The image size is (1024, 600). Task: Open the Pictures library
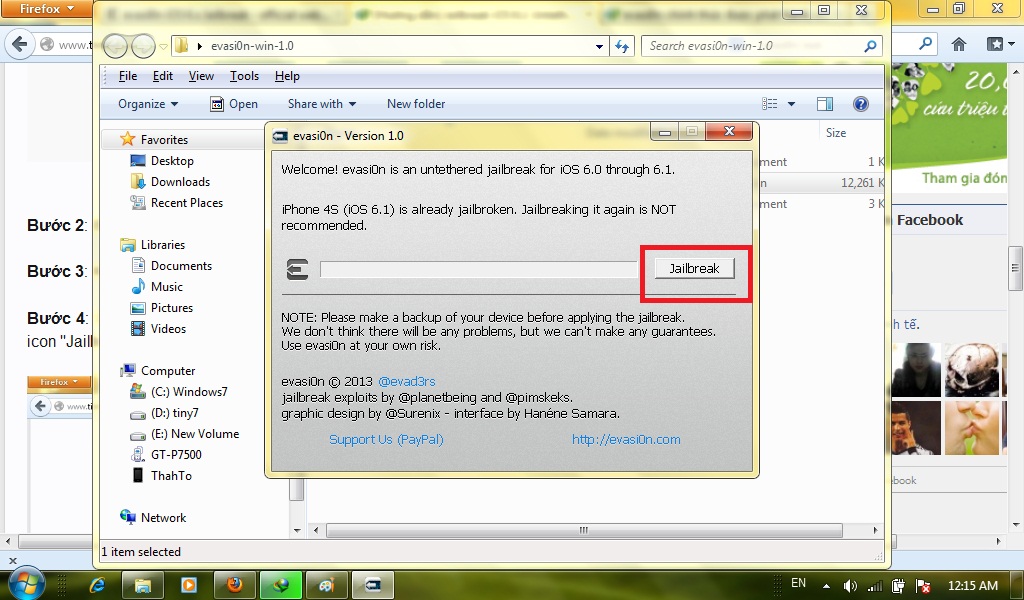click(x=172, y=308)
